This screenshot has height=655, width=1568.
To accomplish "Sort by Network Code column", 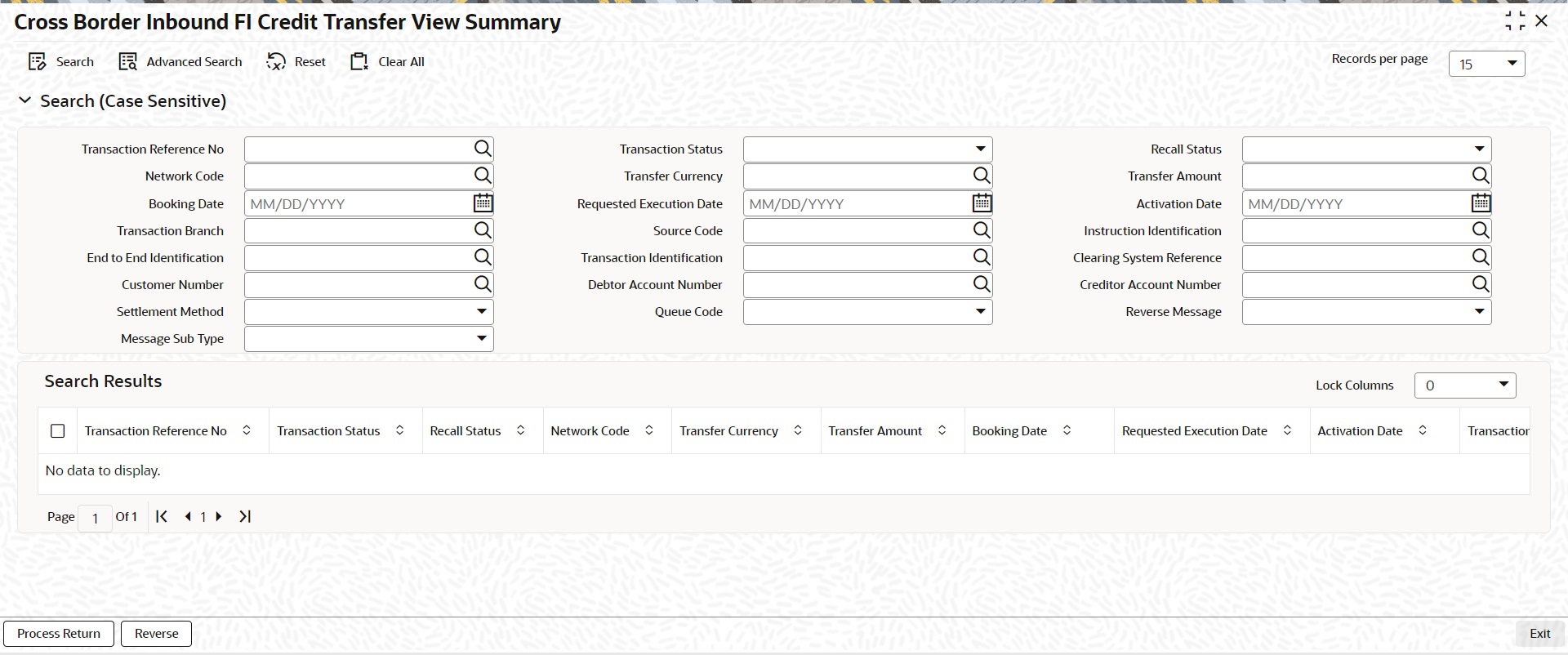I will coord(649,430).
